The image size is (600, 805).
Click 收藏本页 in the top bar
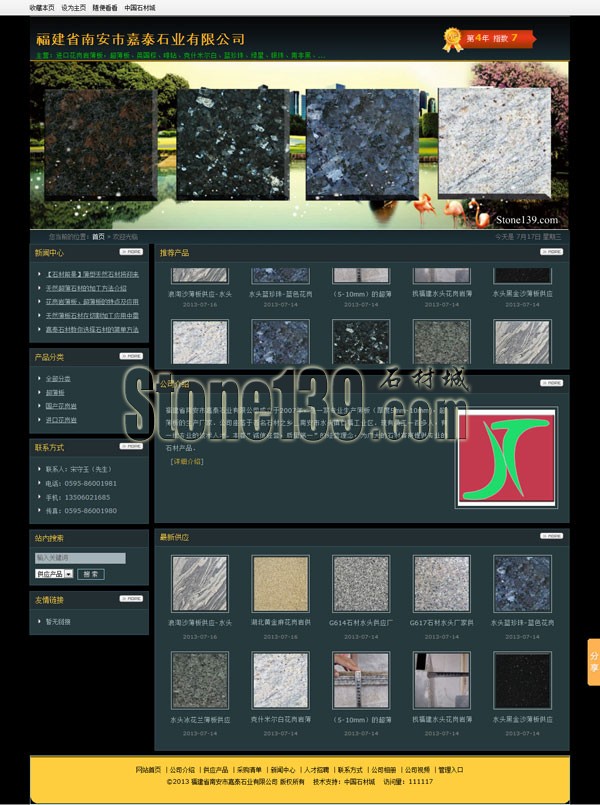42,7
